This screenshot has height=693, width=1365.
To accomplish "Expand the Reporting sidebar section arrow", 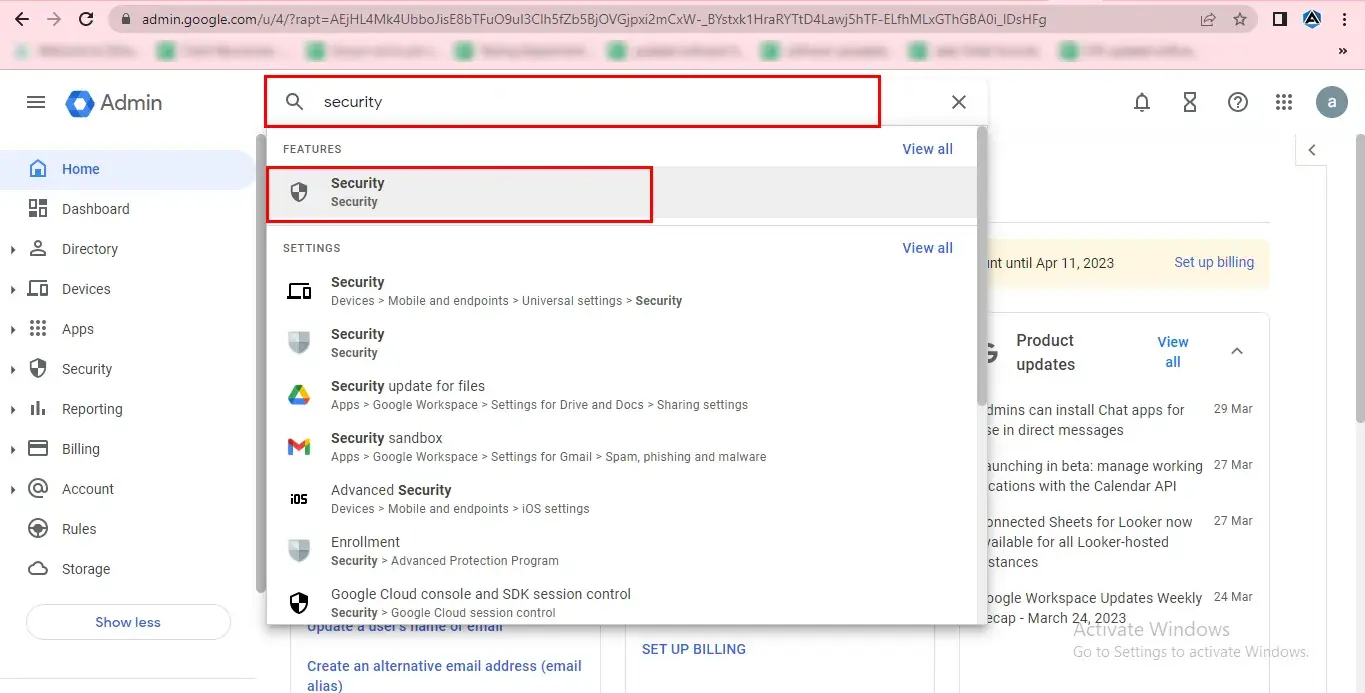I will tap(13, 410).
